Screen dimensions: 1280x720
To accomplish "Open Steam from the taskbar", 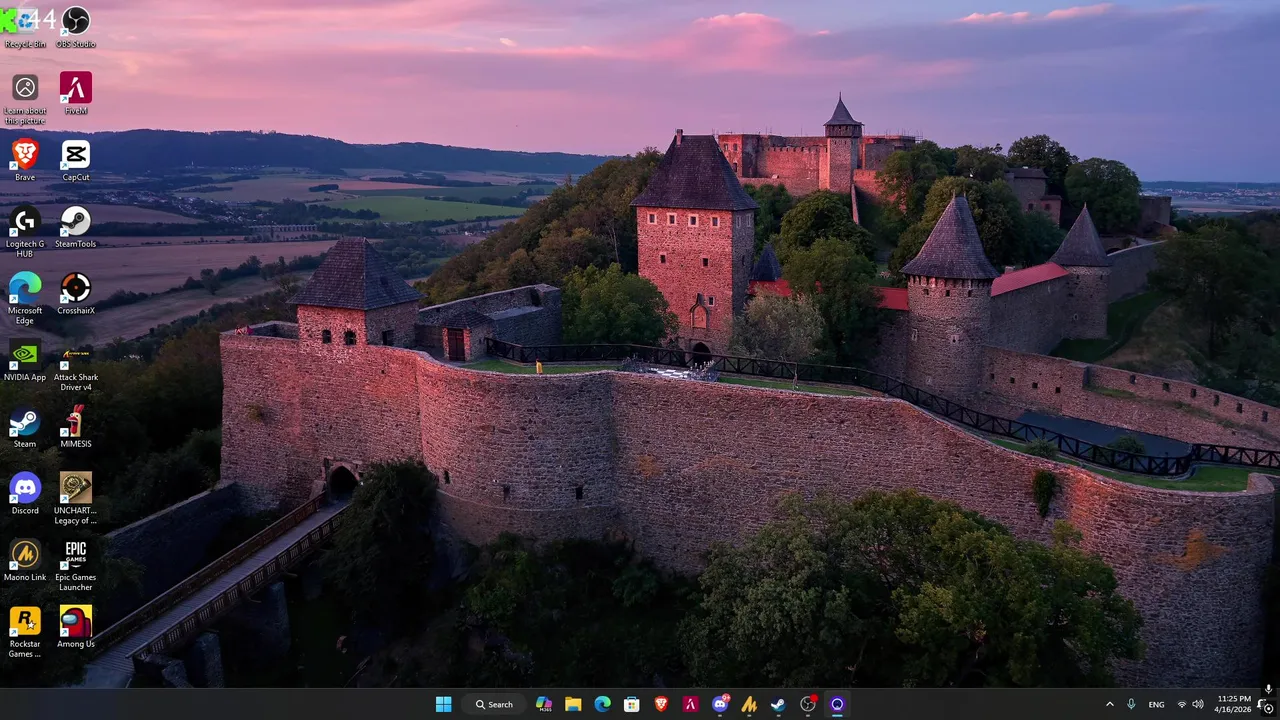I will (778, 704).
